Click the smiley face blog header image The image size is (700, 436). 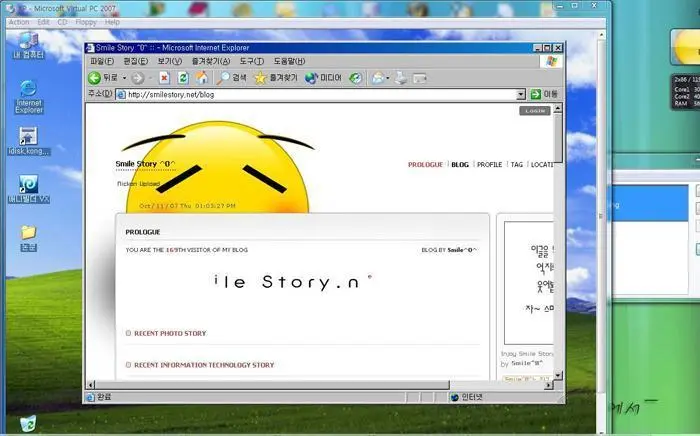point(218,167)
